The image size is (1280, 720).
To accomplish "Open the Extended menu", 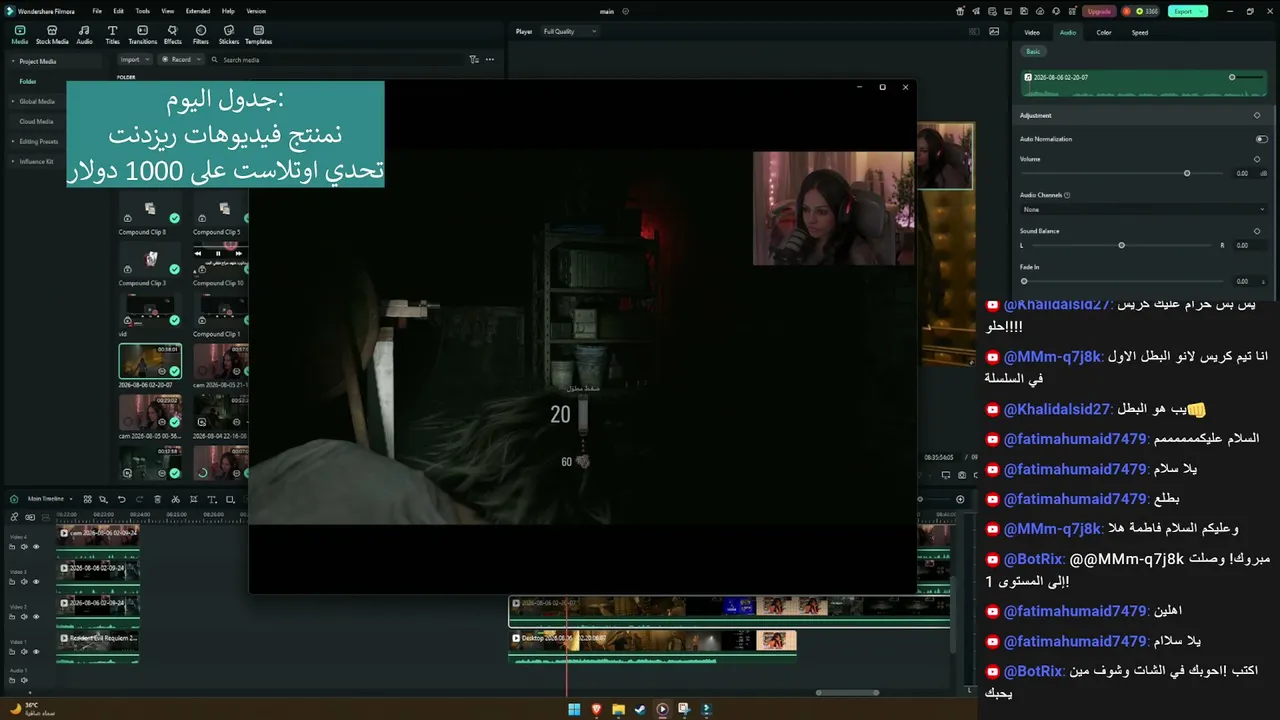I will (x=198, y=11).
